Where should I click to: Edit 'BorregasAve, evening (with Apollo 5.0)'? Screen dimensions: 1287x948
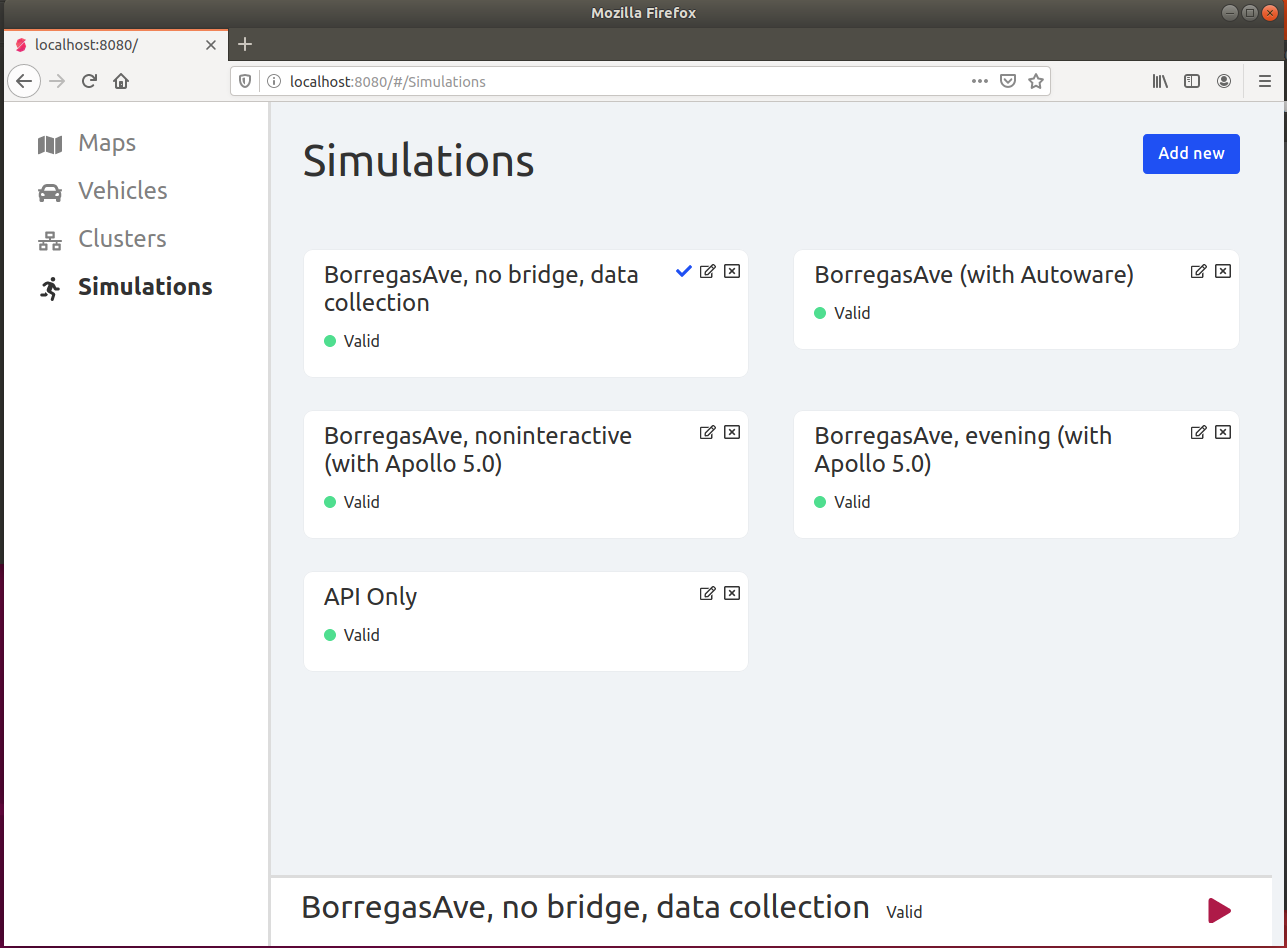[1198, 431]
